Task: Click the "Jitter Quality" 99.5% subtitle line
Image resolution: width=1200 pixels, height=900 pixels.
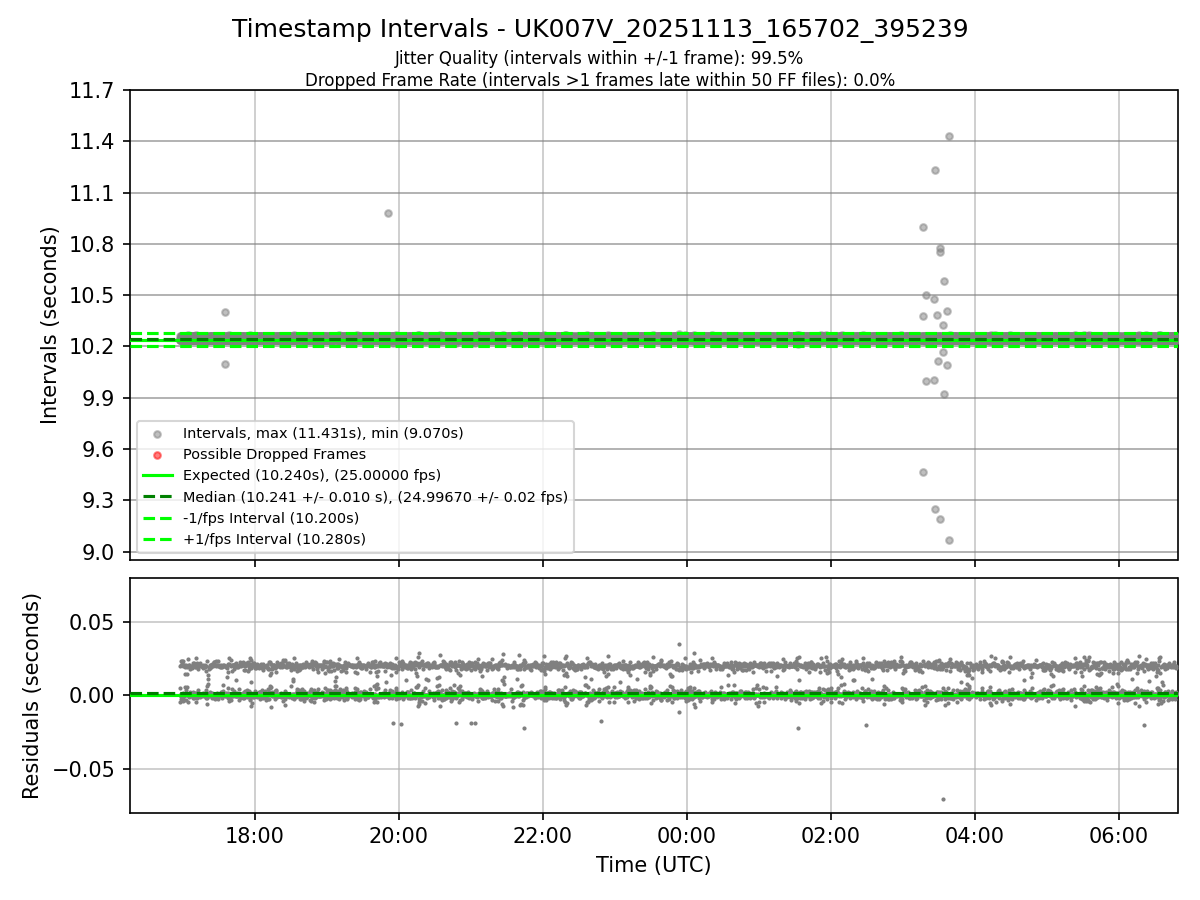Action: (x=599, y=58)
